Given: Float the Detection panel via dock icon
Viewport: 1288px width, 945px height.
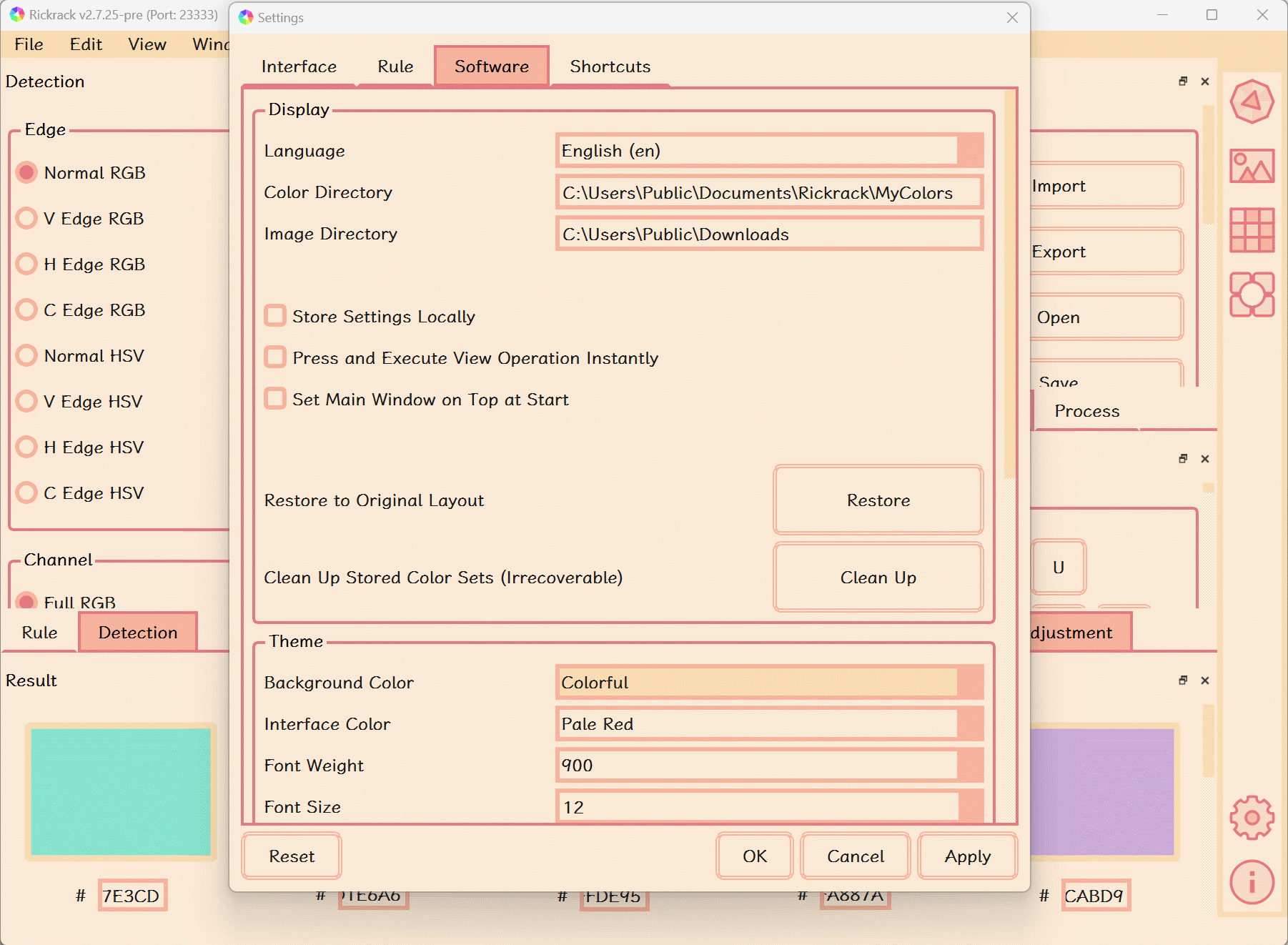Looking at the screenshot, I should click(x=1183, y=81).
